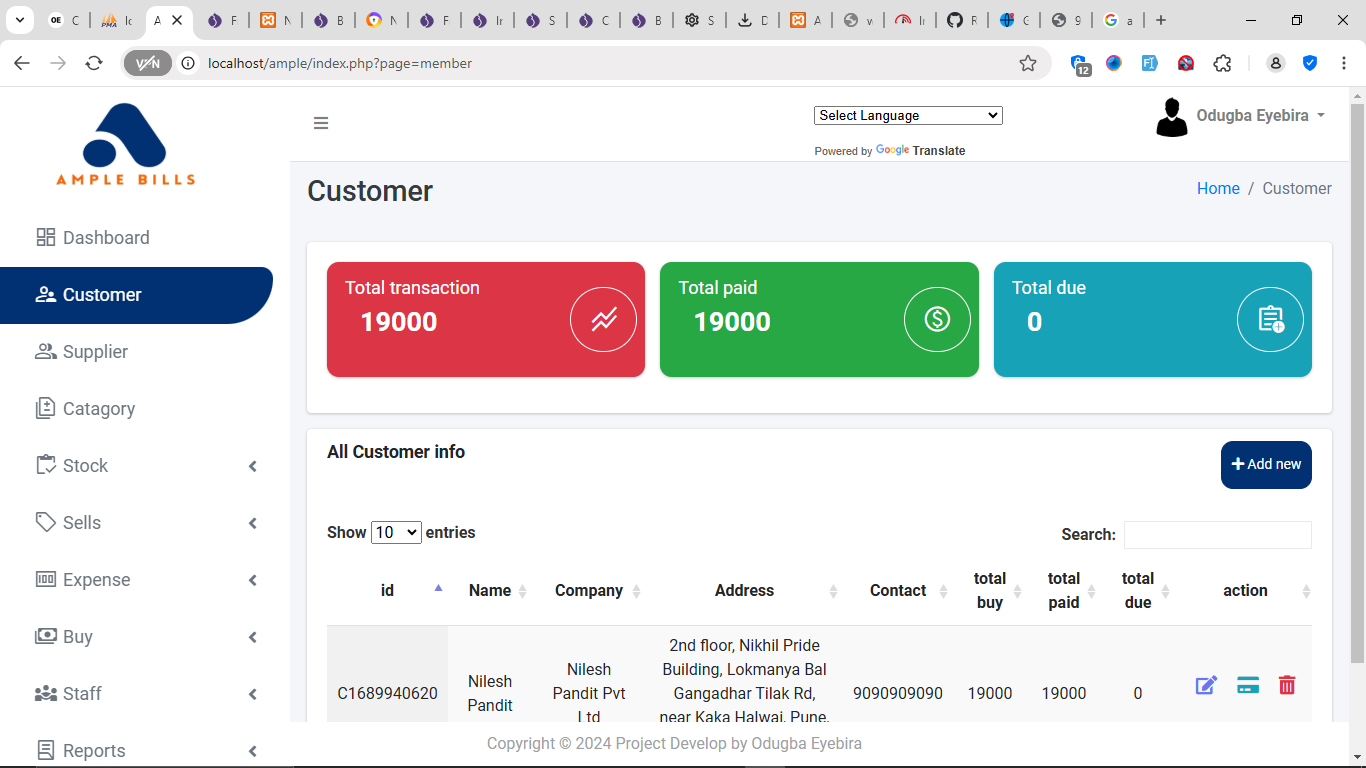This screenshot has height=768, width=1366.
Task: Click the payment card icon in action column
Action: 1247,685
